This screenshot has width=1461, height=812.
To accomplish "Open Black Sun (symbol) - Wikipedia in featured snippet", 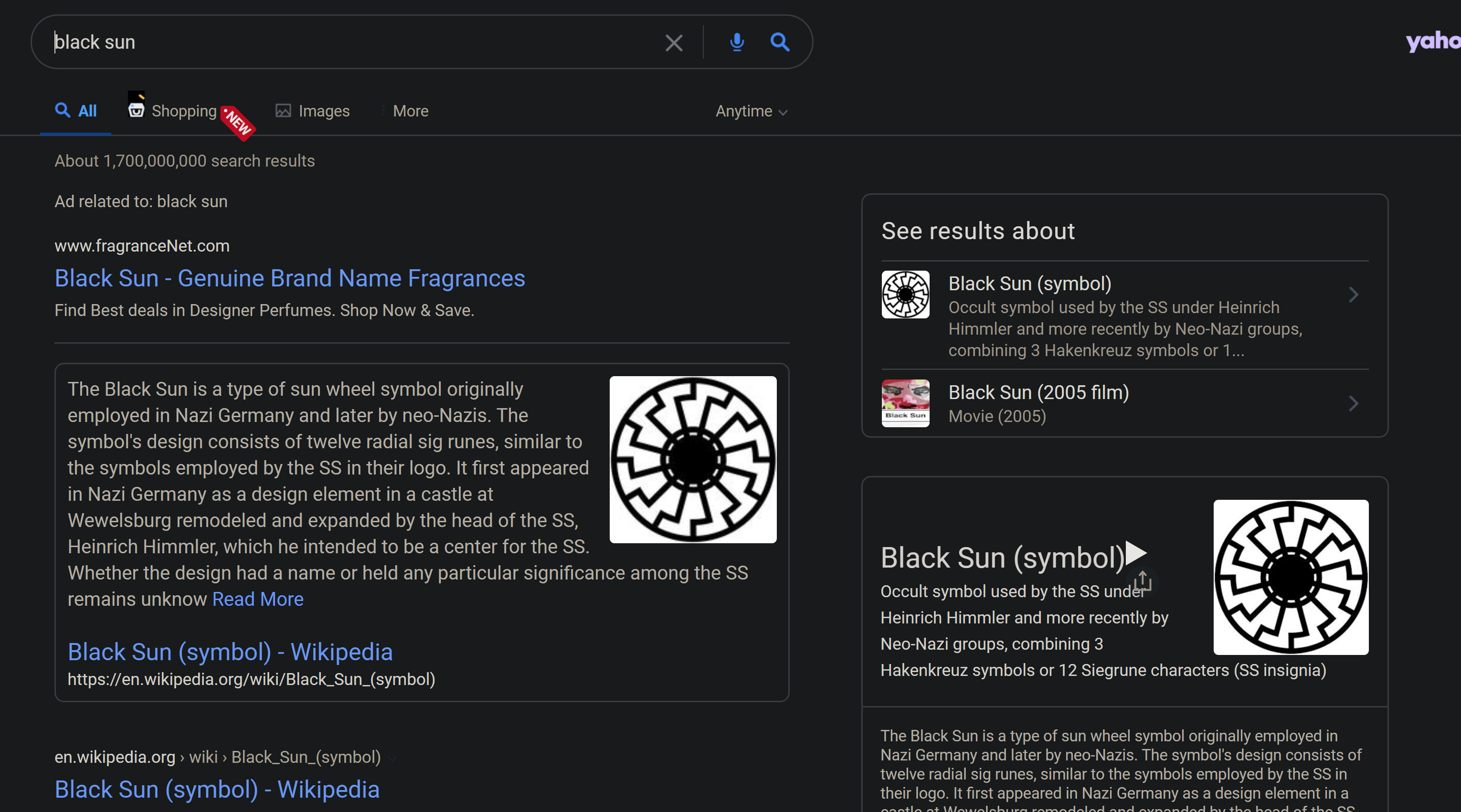I will pos(230,652).
